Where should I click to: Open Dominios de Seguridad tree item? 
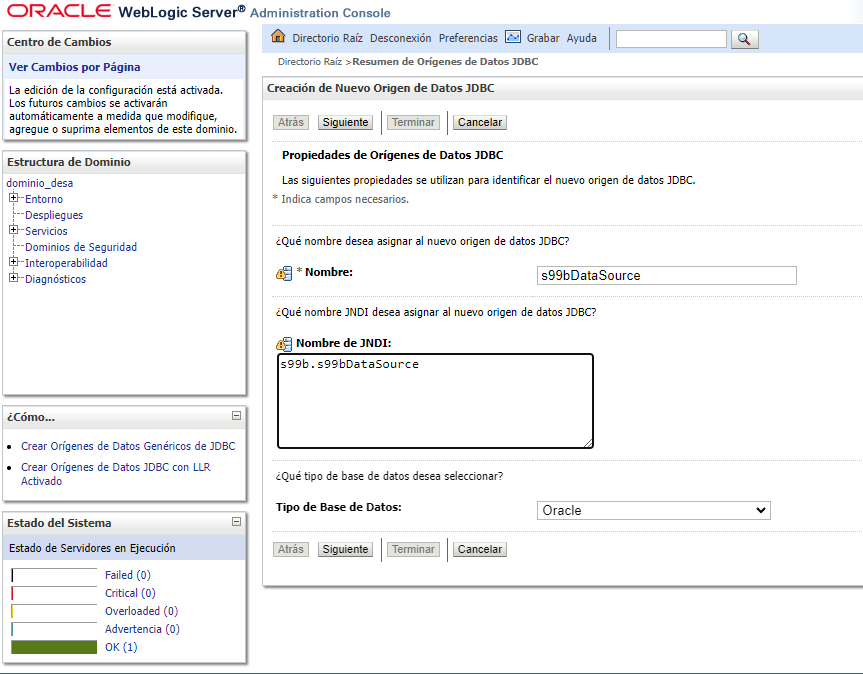point(81,247)
